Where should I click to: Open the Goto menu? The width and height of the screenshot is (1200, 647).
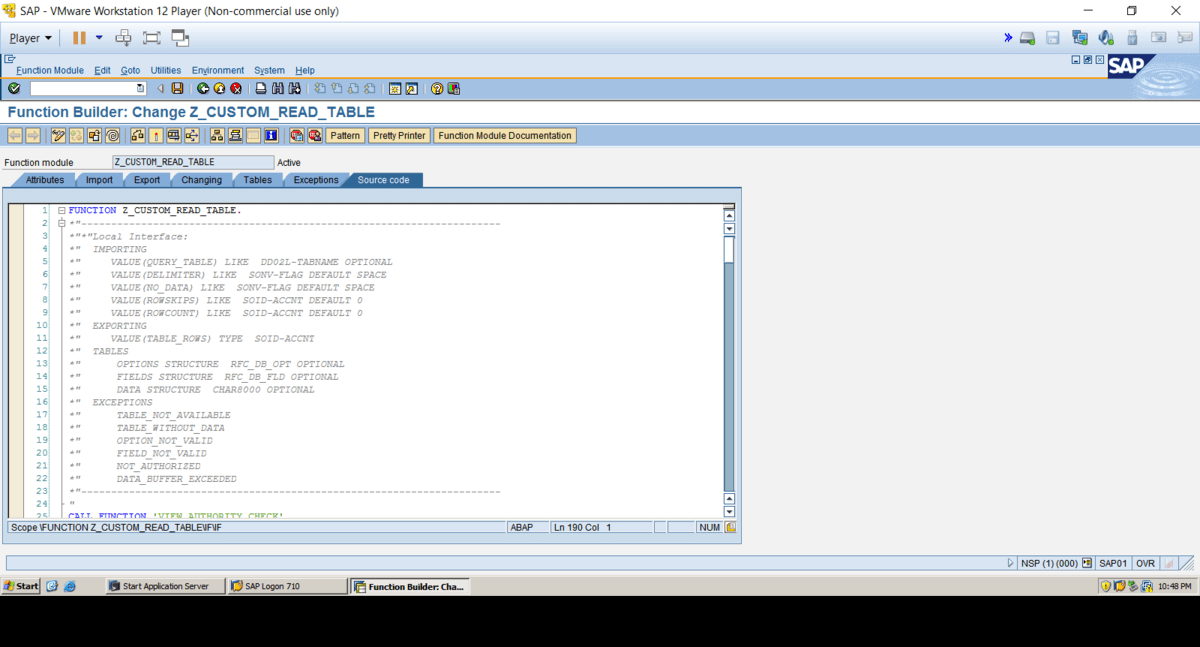click(130, 70)
